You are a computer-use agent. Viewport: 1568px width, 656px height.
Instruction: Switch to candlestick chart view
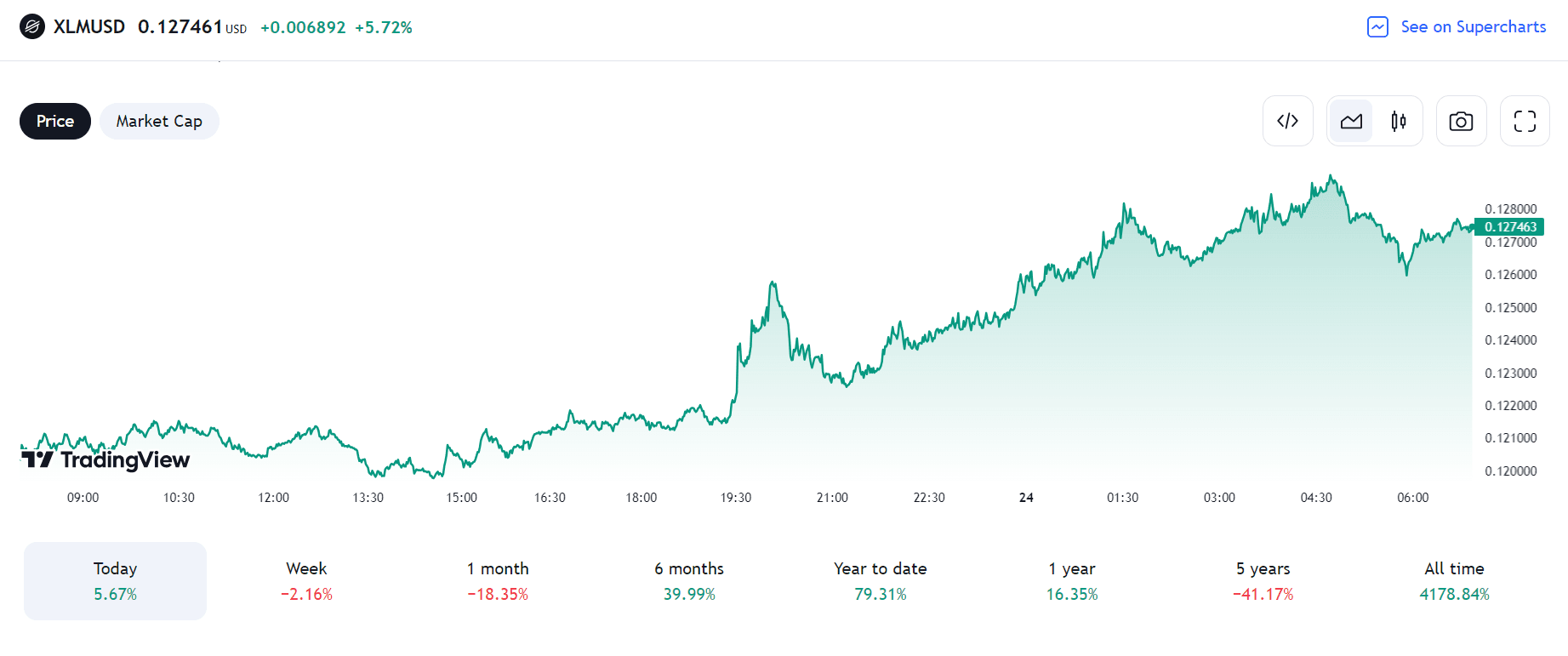click(1398, 121)
